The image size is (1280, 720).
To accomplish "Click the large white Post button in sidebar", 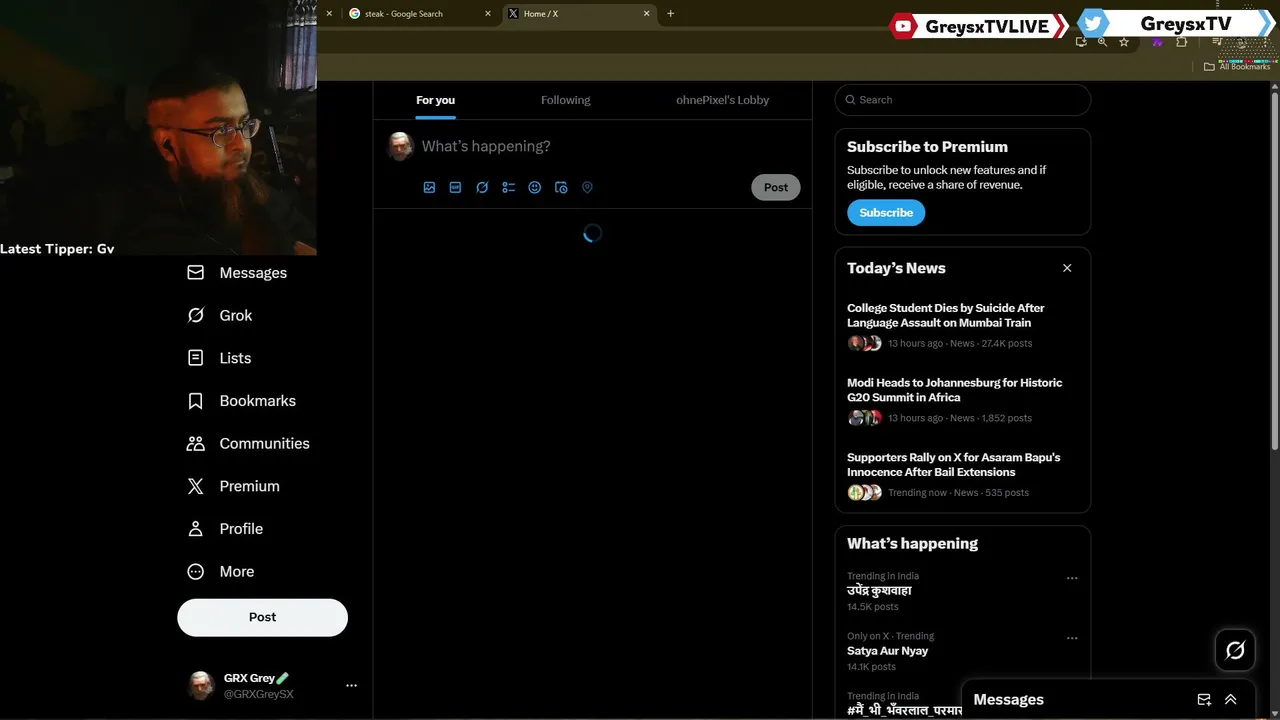I will tap(262, 617).
